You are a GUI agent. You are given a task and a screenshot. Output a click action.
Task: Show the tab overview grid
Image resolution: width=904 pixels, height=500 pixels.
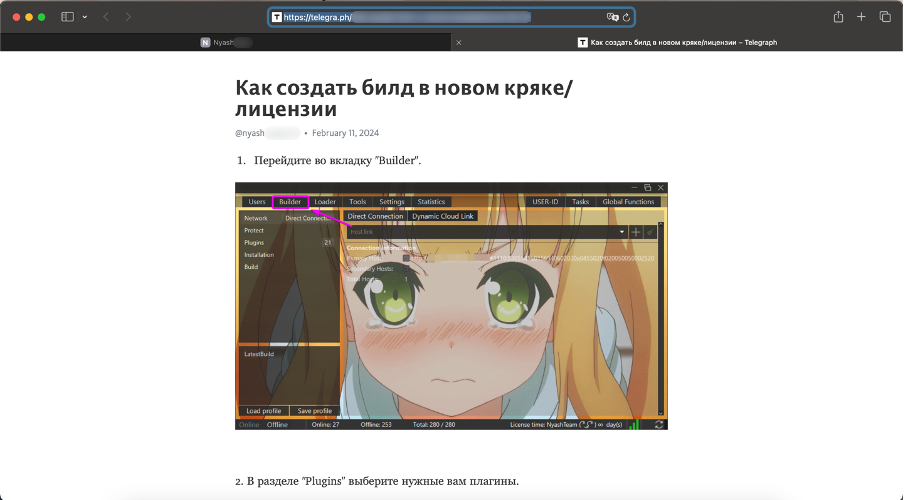(885, 17)
